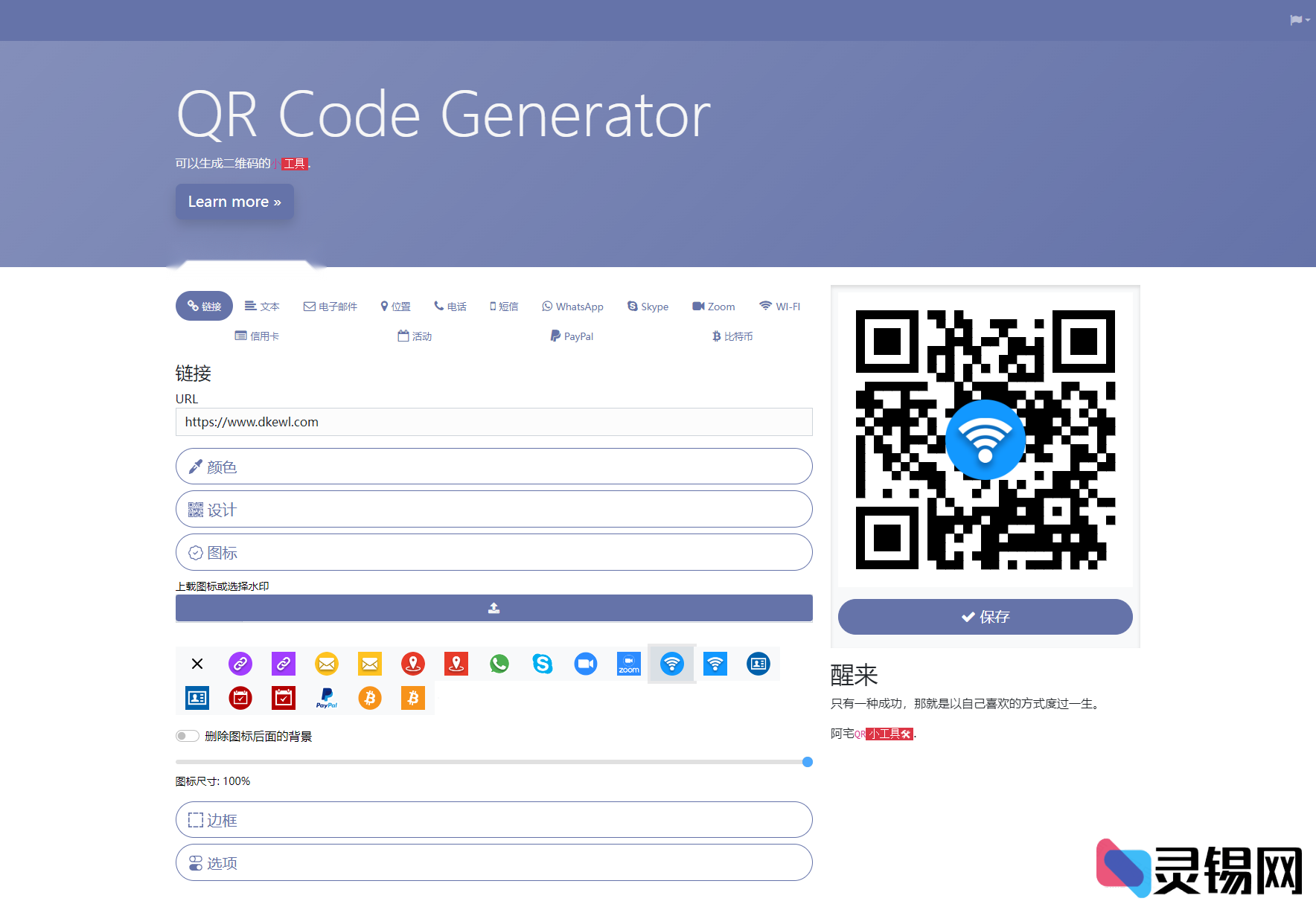Image resolution: width=1316 pixels, height=910 pixels.
Task: Expand the 设计 design section
Action: [493, 510]
